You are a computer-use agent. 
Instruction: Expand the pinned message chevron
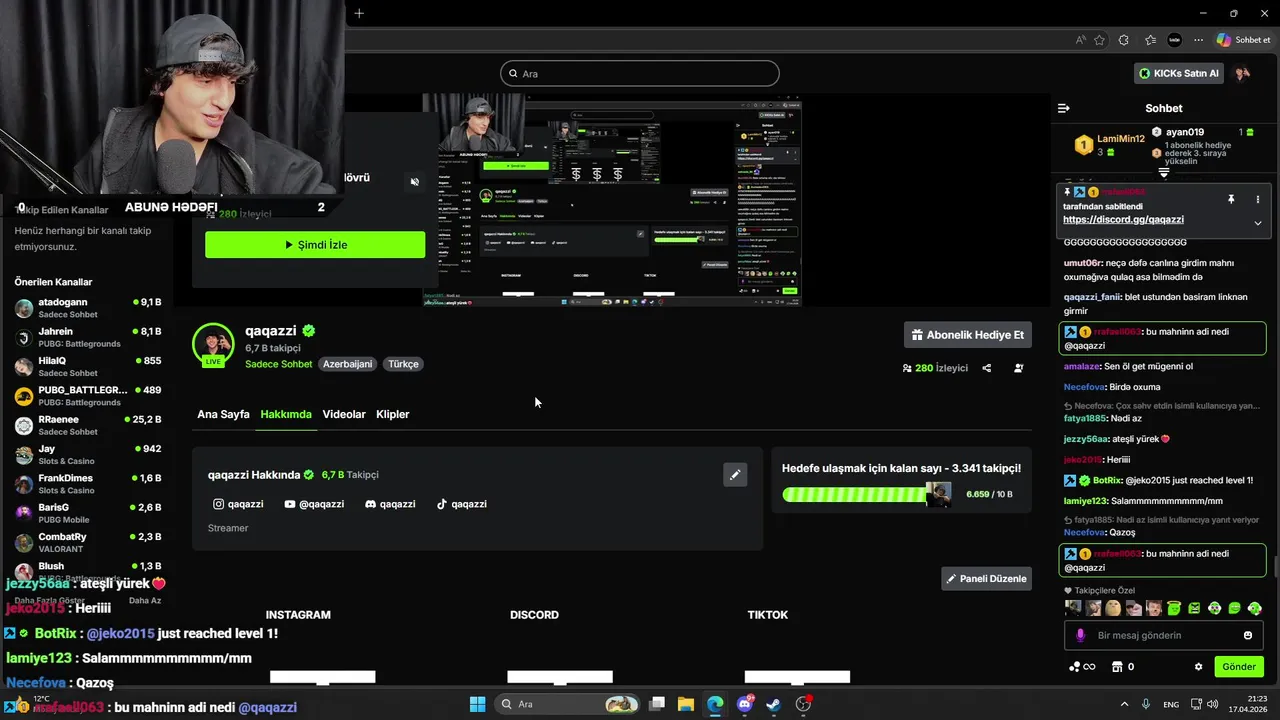pyautogui.click(x=1258, y=223)
